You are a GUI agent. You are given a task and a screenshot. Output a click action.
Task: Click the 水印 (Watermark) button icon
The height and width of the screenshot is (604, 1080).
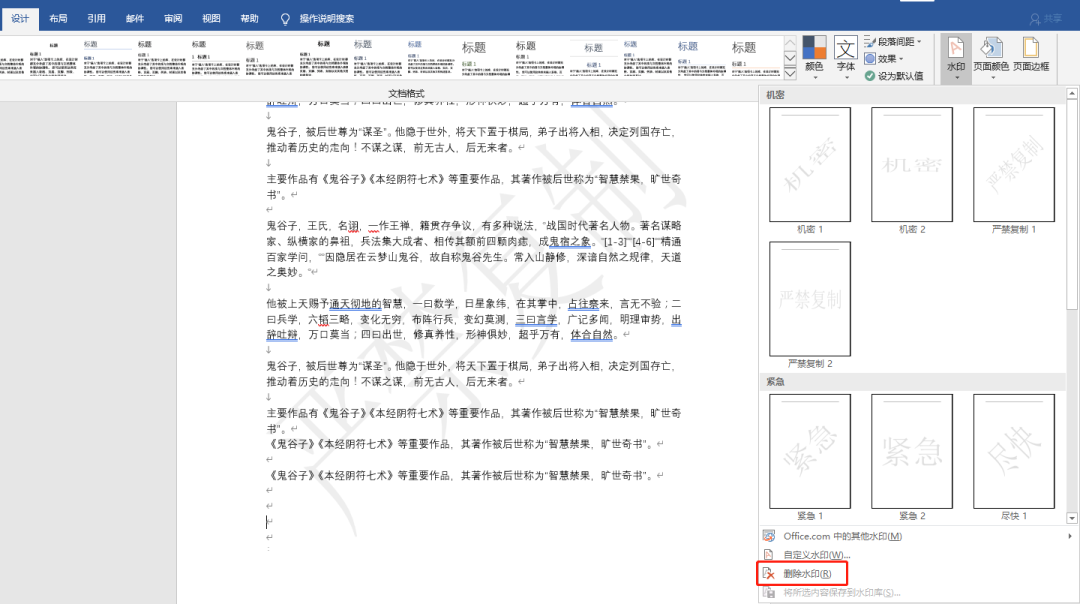point(956,49)
